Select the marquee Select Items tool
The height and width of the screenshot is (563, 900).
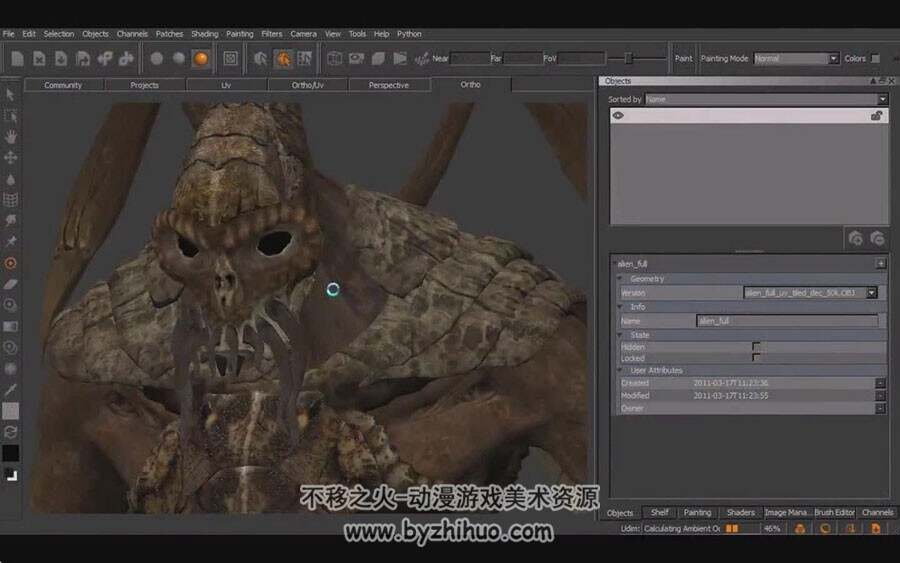pos(10,116)
